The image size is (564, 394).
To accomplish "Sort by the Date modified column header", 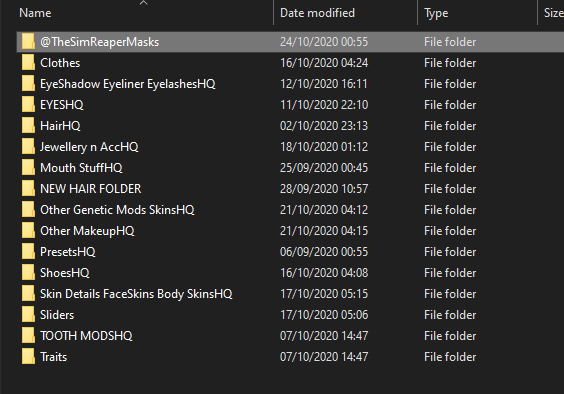I will [317, 13].
